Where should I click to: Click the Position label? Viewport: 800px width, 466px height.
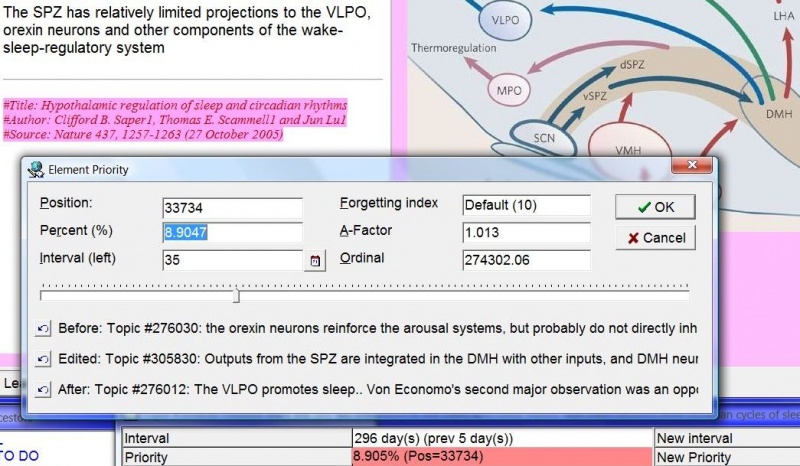[66, 203]
